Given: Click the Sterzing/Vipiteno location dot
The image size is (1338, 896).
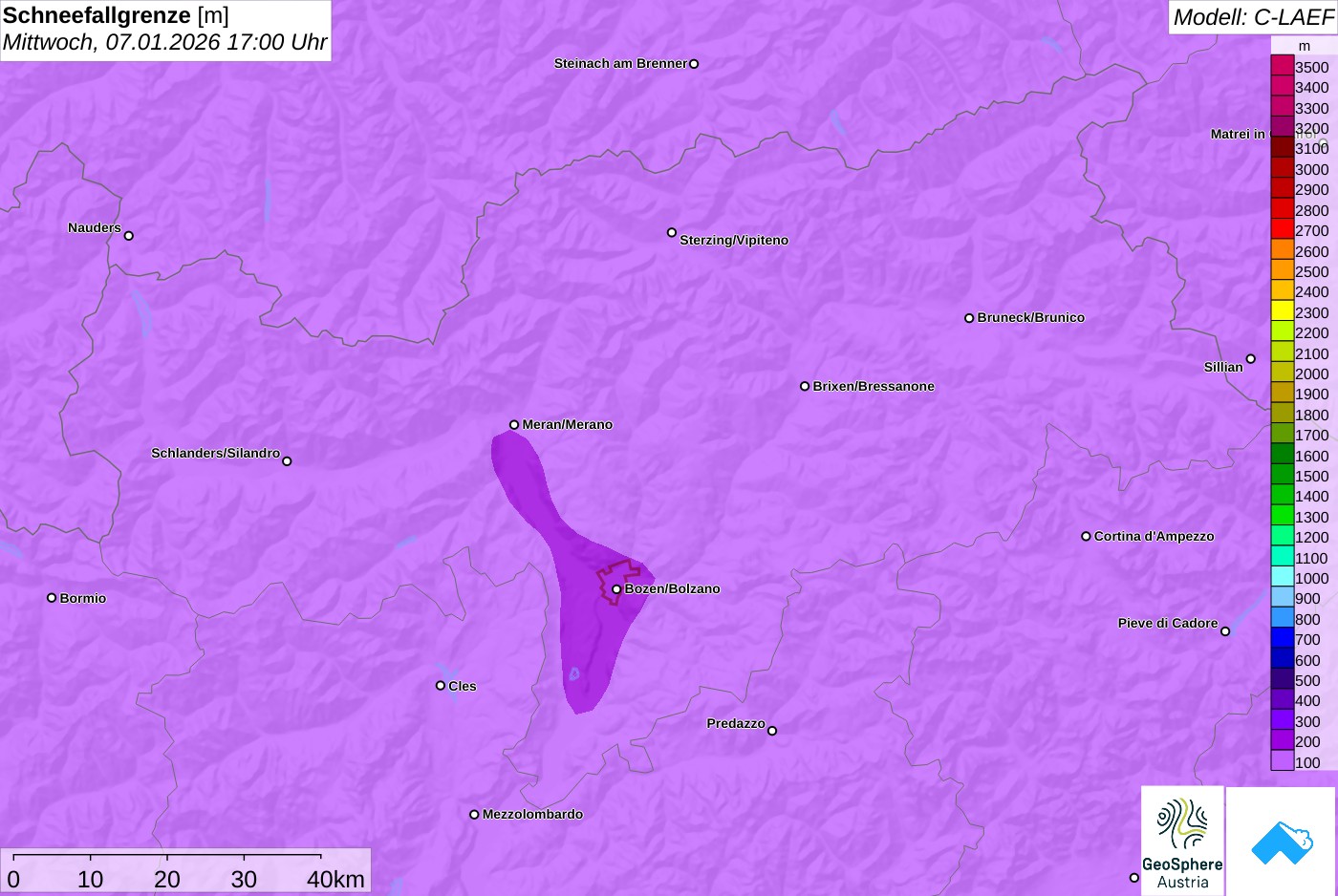Looking at the screenshot, I should pyautogui.click(x=672, y=232).
